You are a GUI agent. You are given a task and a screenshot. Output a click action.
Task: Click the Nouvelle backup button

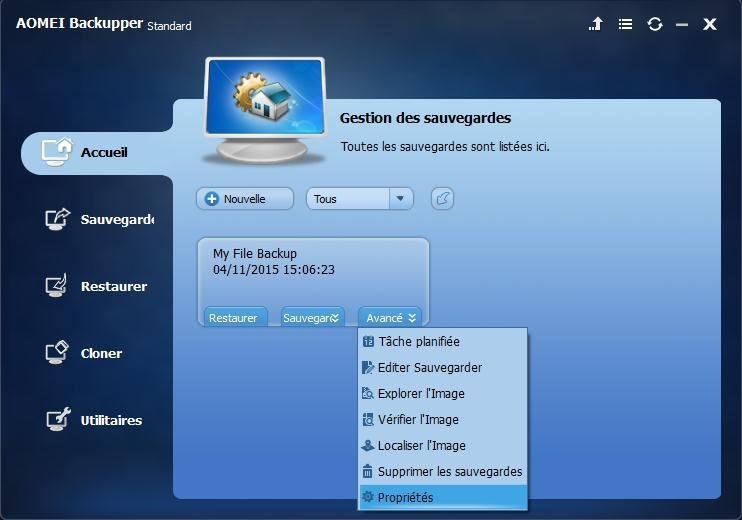245,199
